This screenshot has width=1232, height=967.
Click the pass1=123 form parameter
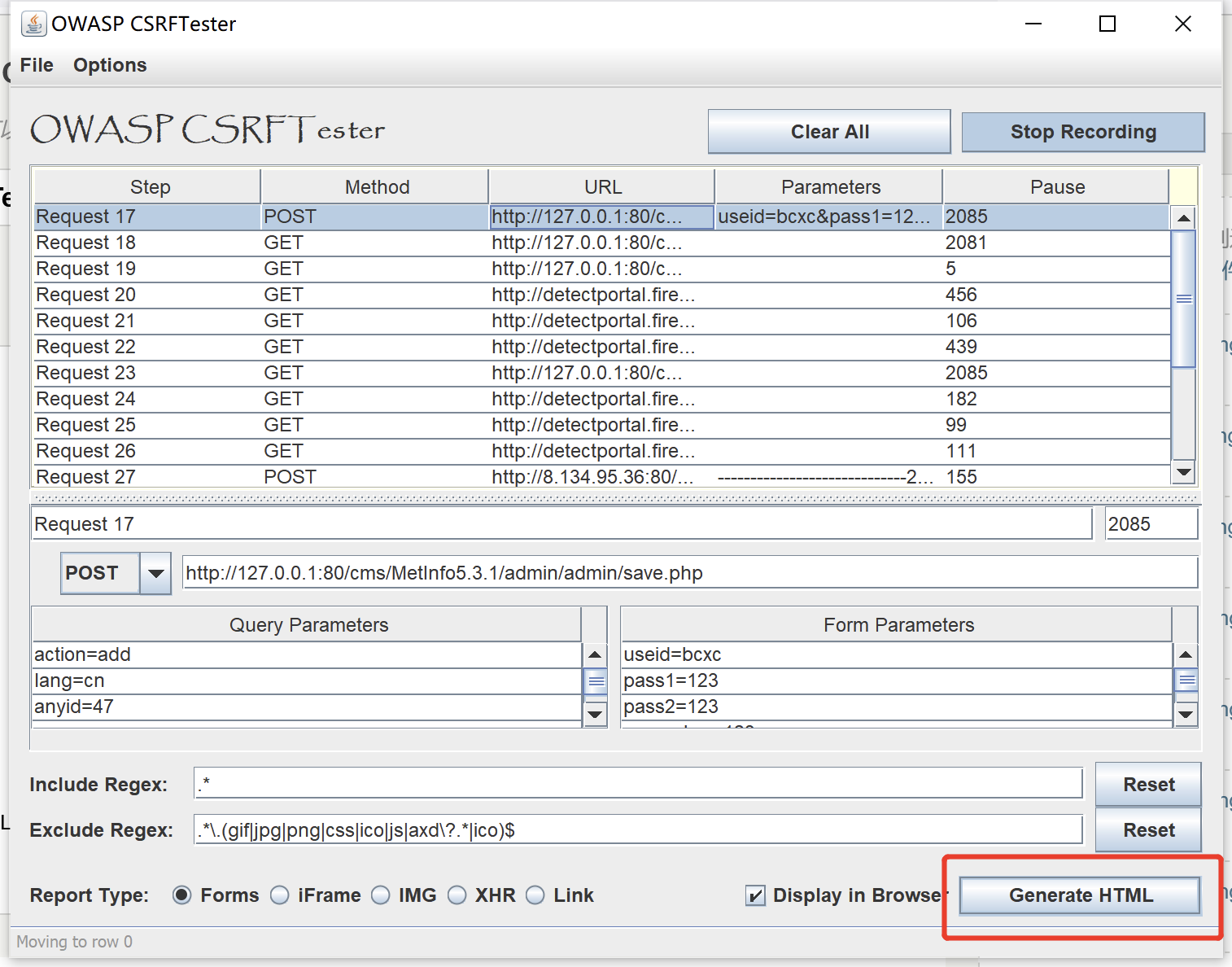(897, 680)
